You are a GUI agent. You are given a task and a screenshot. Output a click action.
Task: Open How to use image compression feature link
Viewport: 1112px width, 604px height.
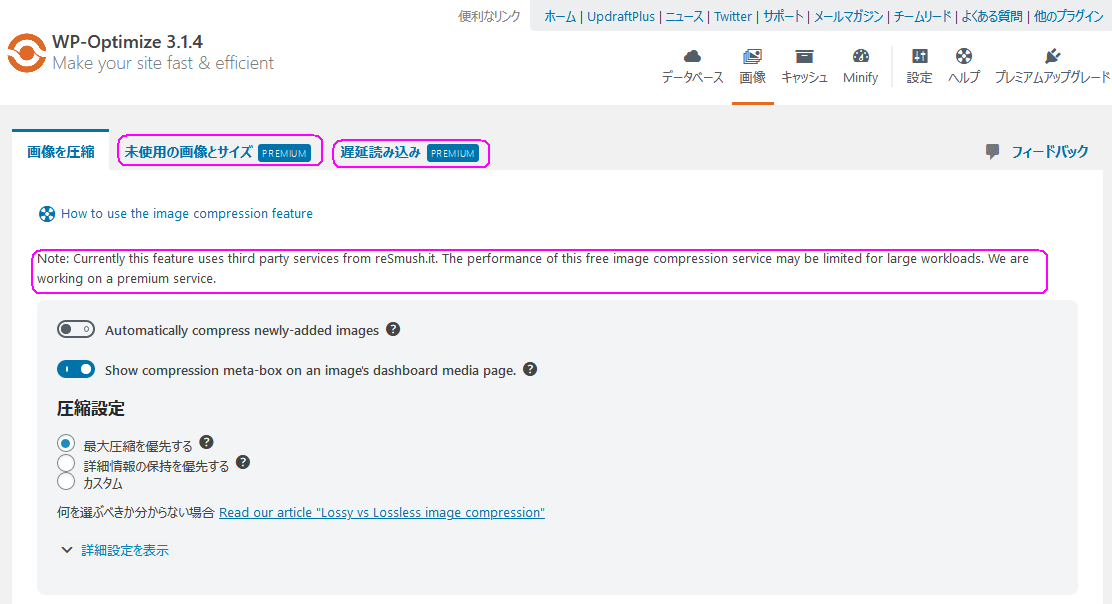(187, 213)
